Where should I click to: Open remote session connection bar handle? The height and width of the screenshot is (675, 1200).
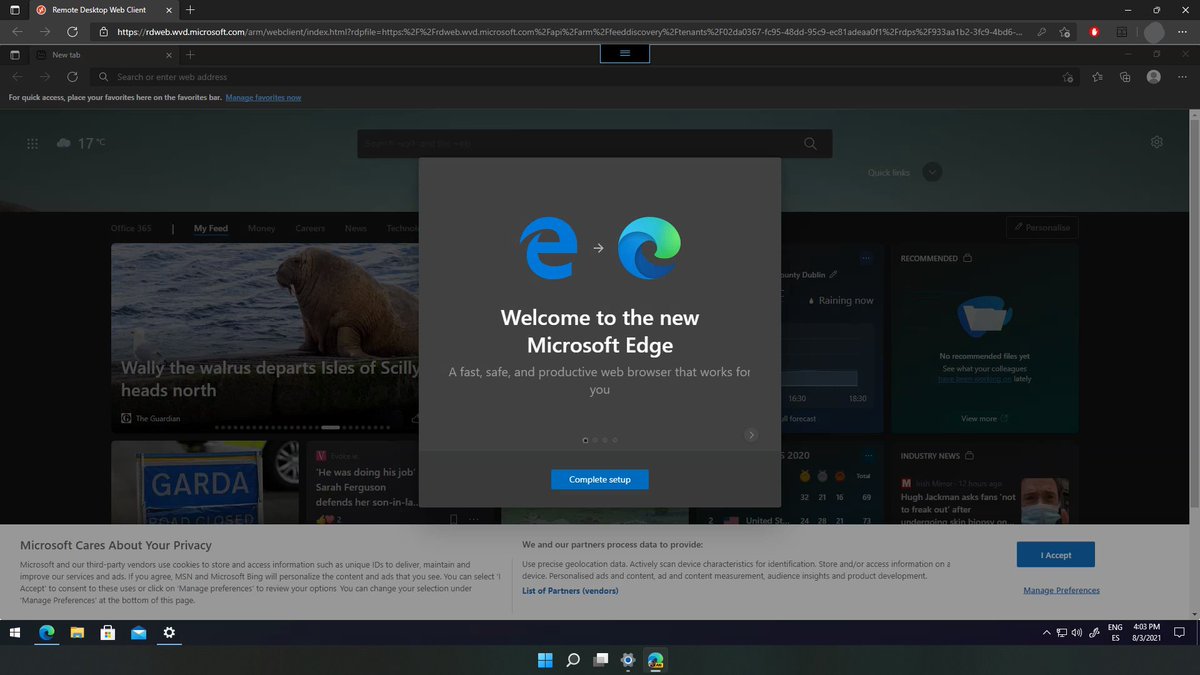[624, 53]
